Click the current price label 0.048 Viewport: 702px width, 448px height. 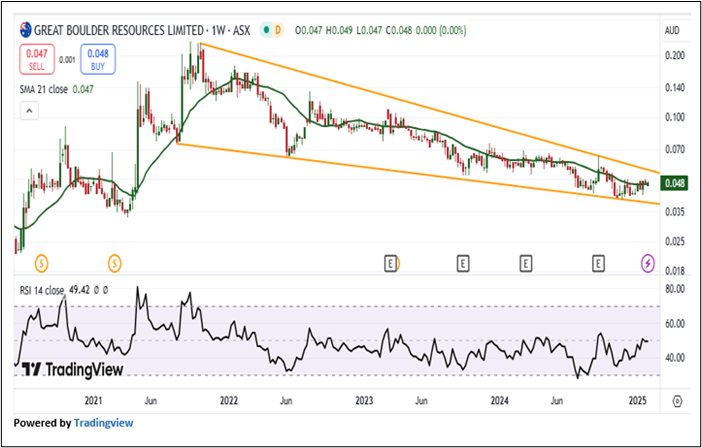pos(675,183)
